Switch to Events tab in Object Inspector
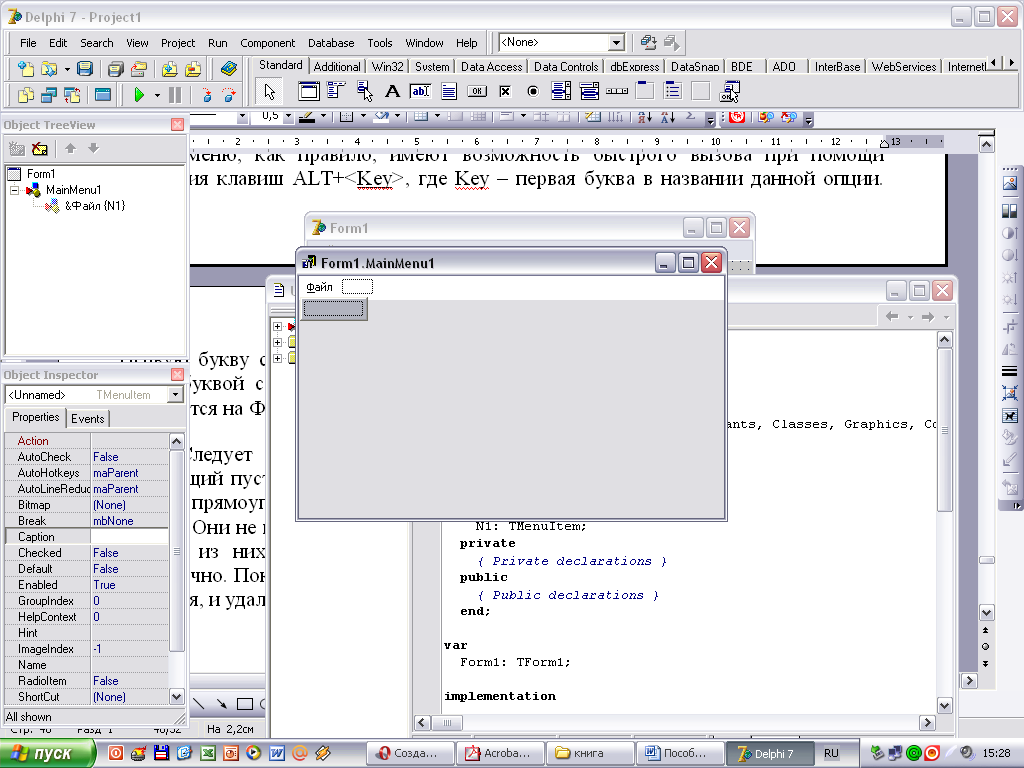 coord(88,419)
